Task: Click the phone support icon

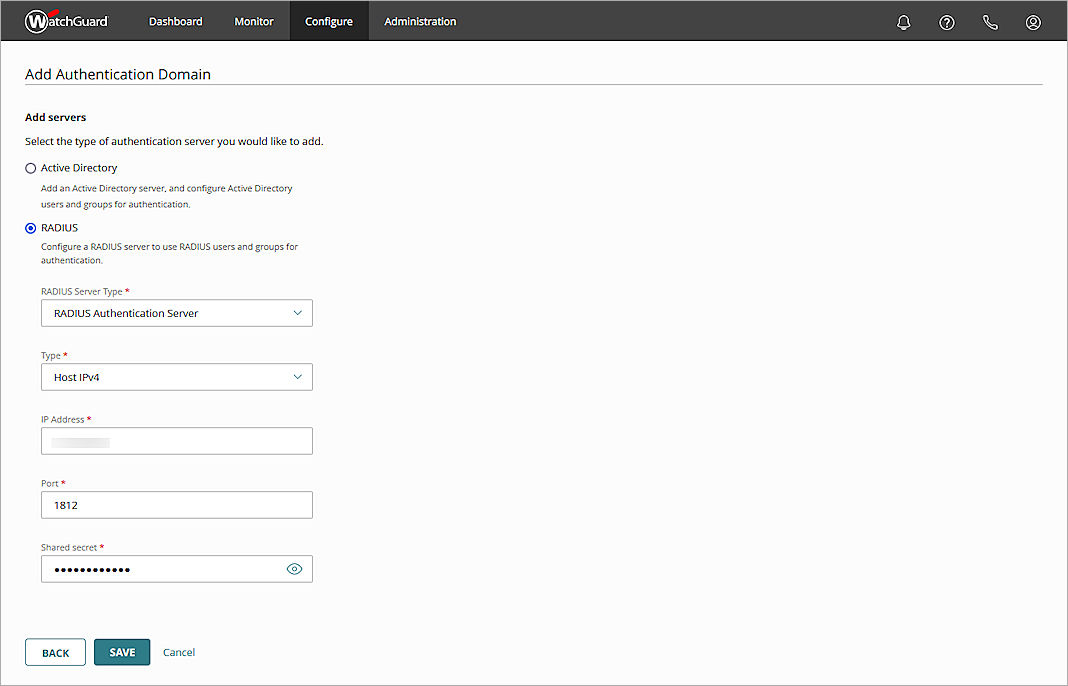Action: pos(990,21)
